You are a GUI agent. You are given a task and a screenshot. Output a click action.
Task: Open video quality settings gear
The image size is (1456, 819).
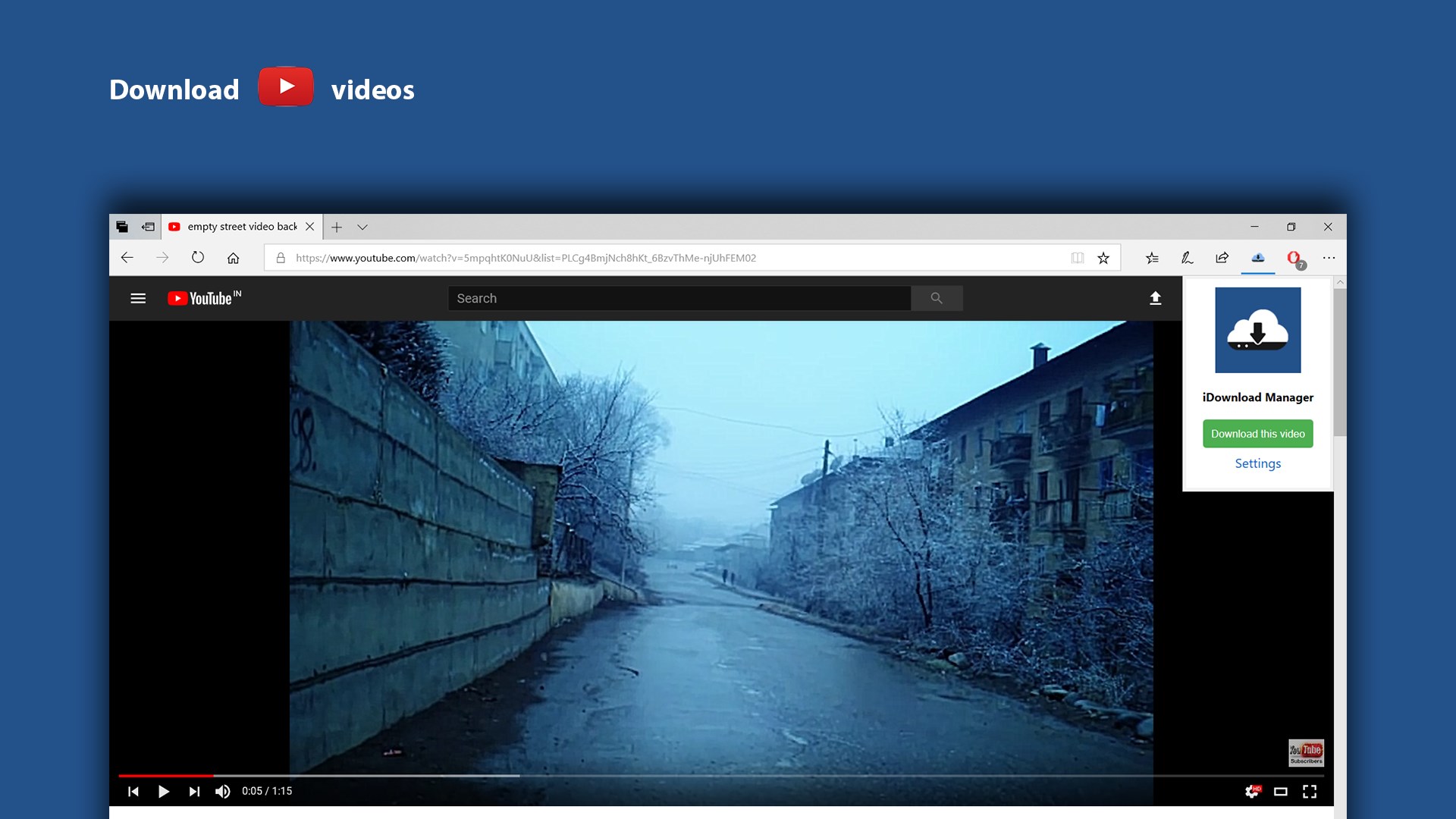(1251, 792)
